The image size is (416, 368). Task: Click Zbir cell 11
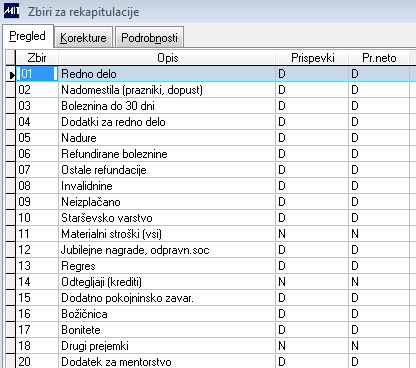coord(37,234)
